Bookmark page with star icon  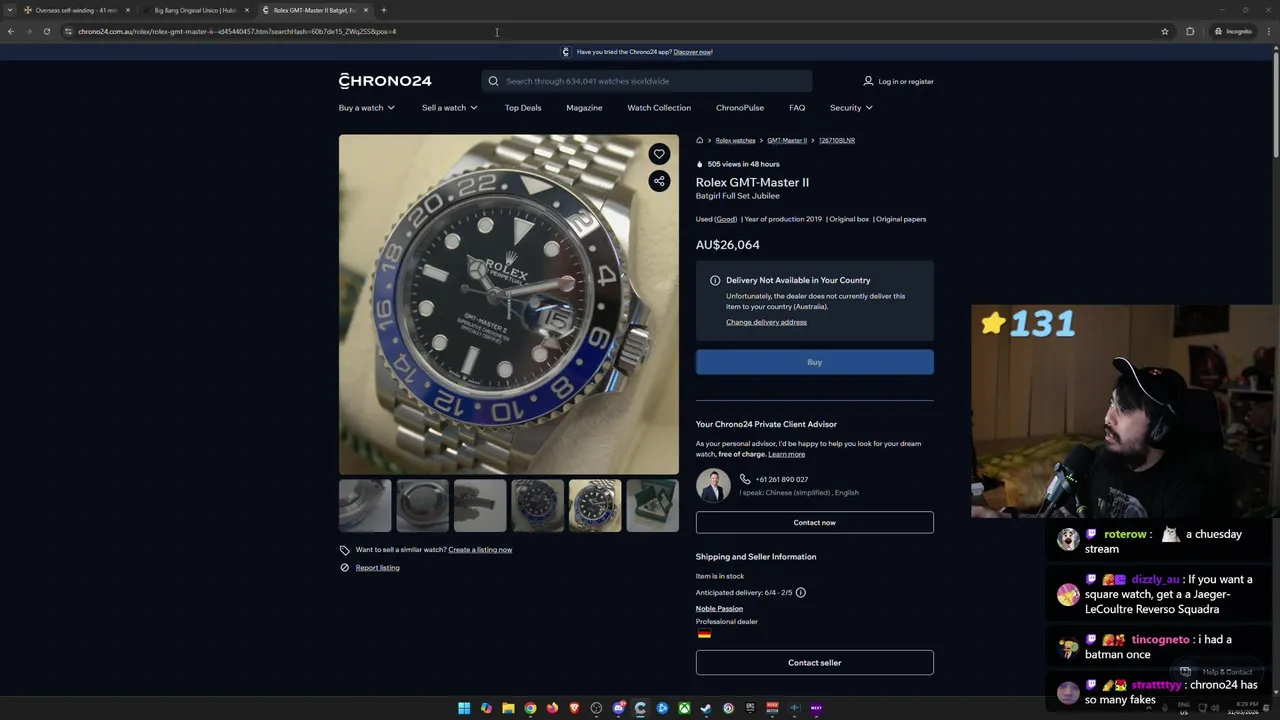tap(1165, 31)
